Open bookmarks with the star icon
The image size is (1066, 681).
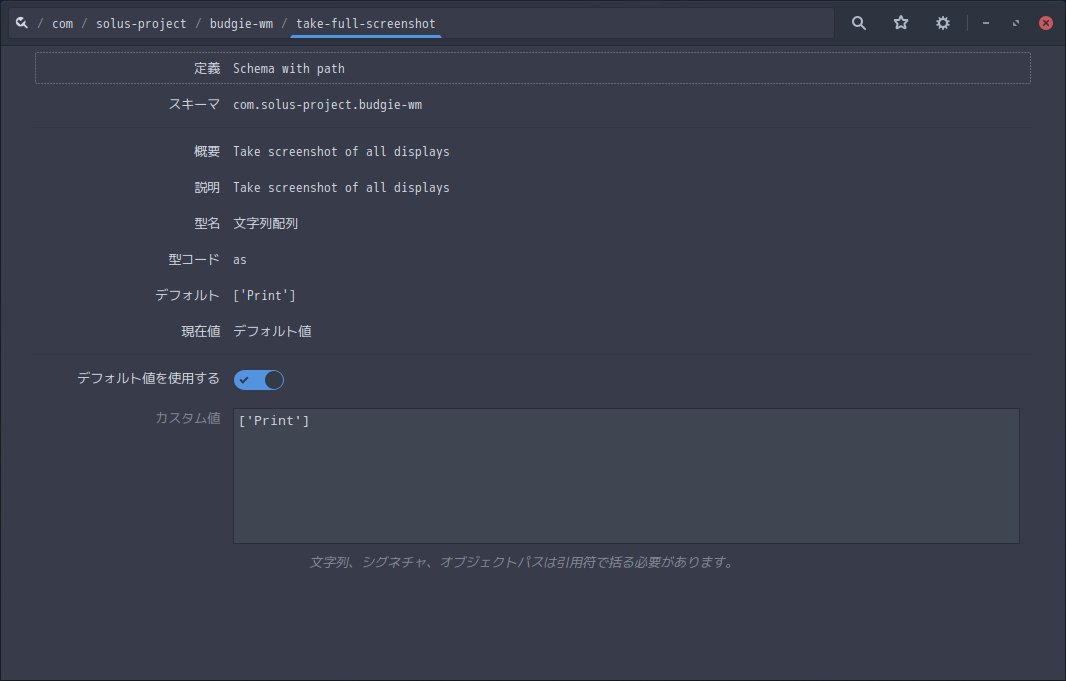[x=901, y=23]
